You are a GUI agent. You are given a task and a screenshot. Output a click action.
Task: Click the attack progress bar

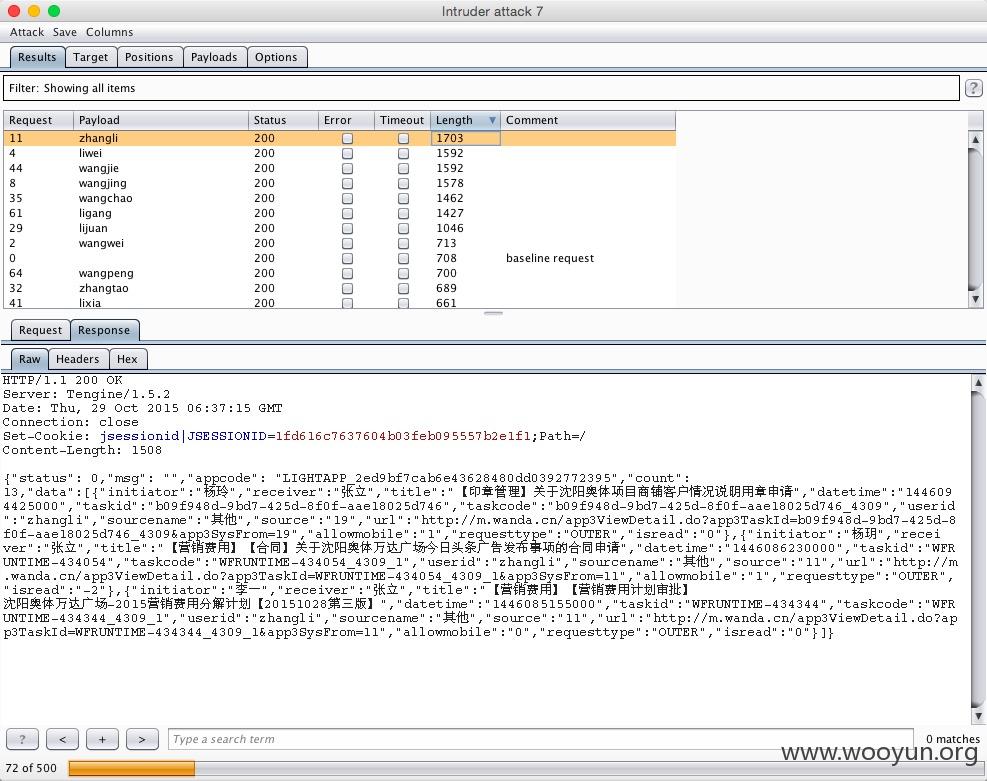pyautogui.click(x=525, y=768)
